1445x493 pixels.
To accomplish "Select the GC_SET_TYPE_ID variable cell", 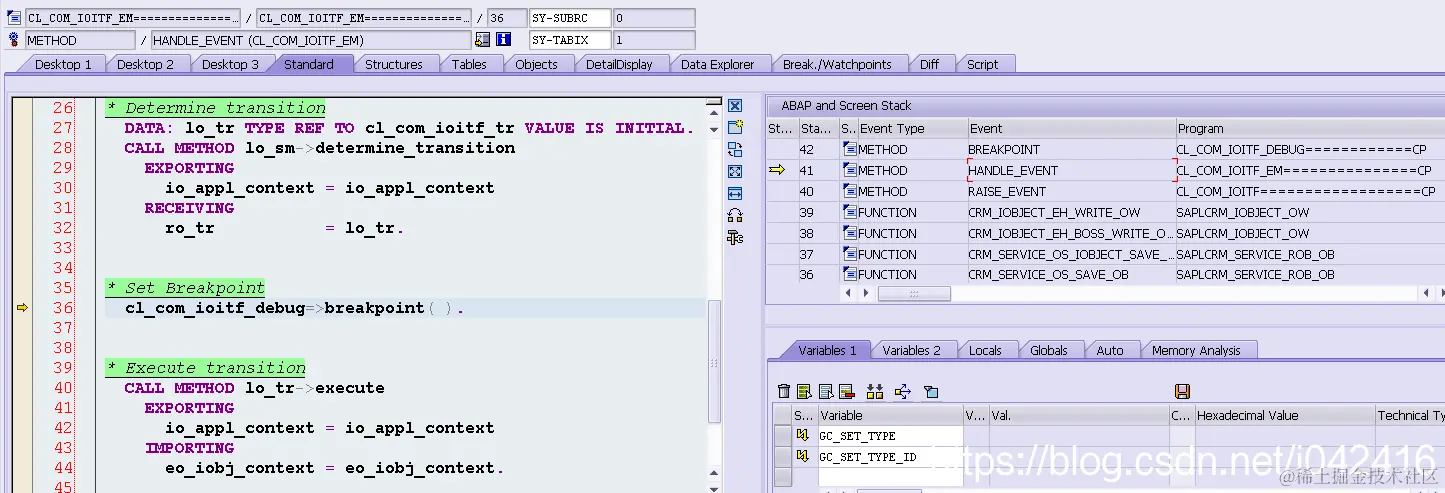I will (890, 457).
